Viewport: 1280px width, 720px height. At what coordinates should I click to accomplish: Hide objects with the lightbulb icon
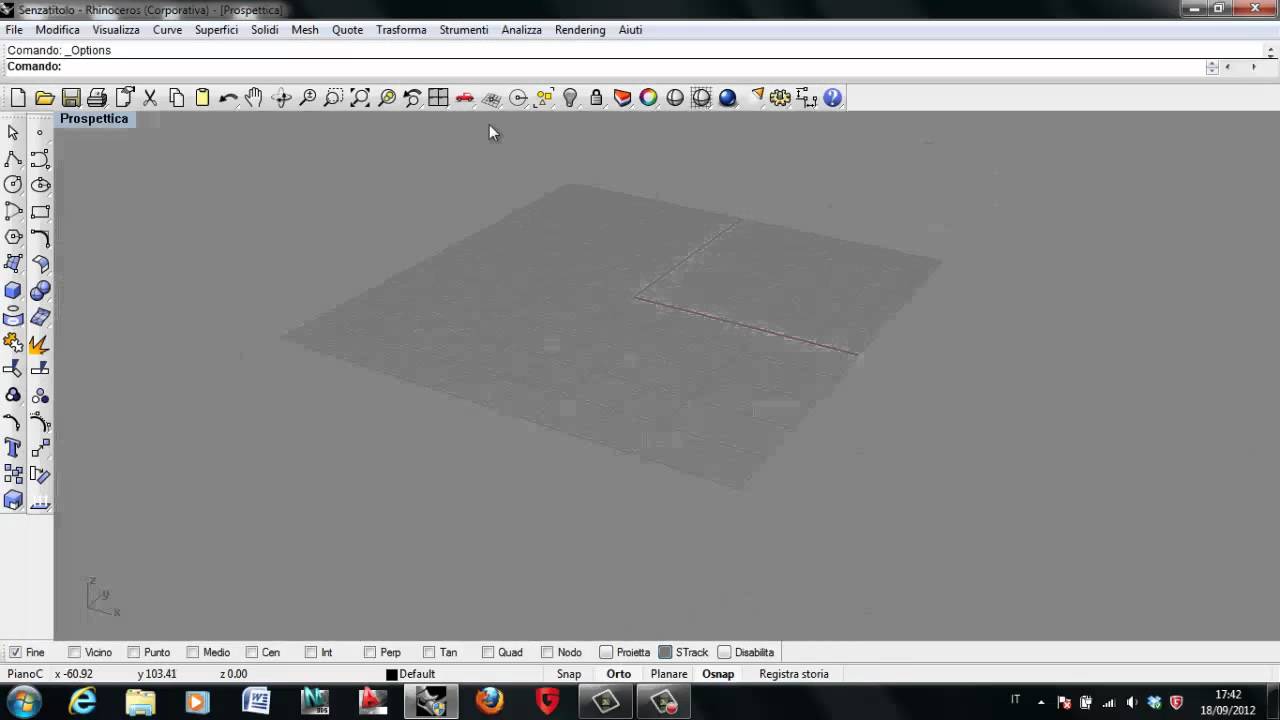[x=570, y=97]
